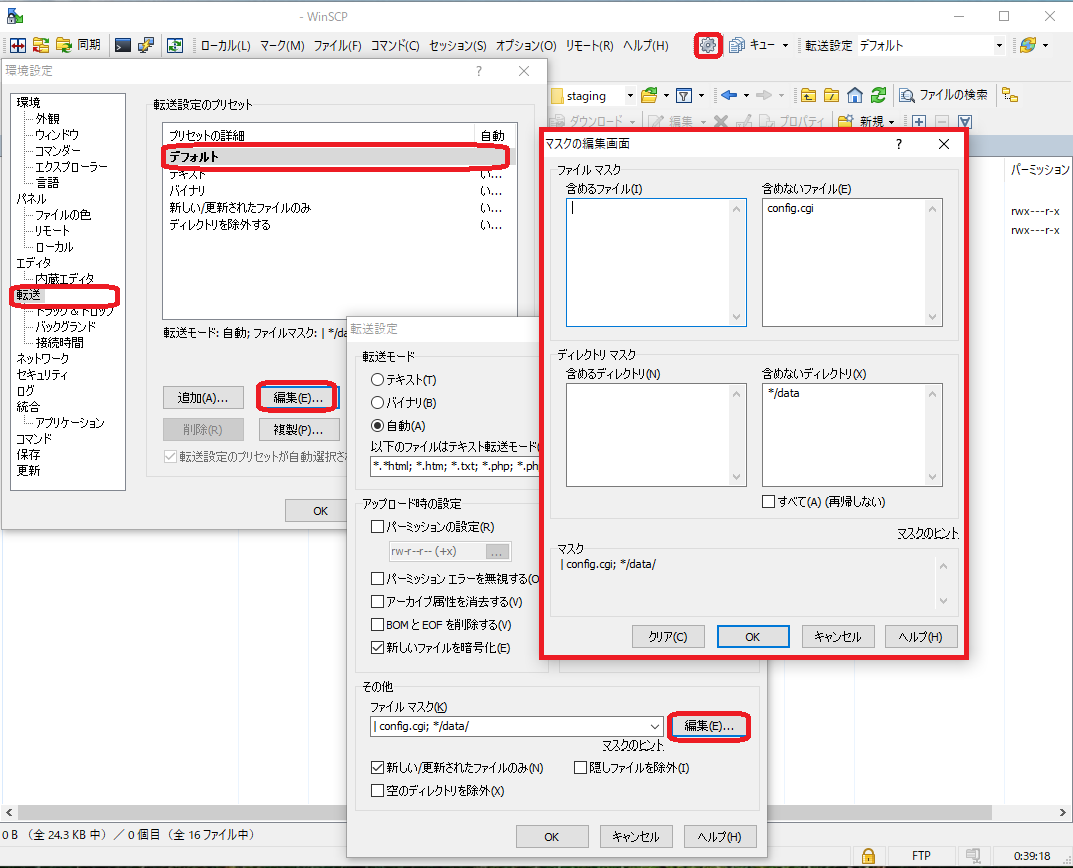
Task: Click 複製(P)... button
Action: (x=299, y=429)
